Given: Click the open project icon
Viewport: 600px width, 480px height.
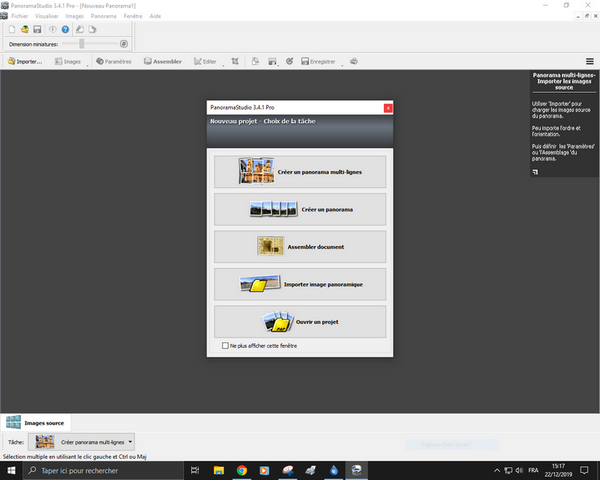Looking at the screenshot, I should tap(24, 29).
